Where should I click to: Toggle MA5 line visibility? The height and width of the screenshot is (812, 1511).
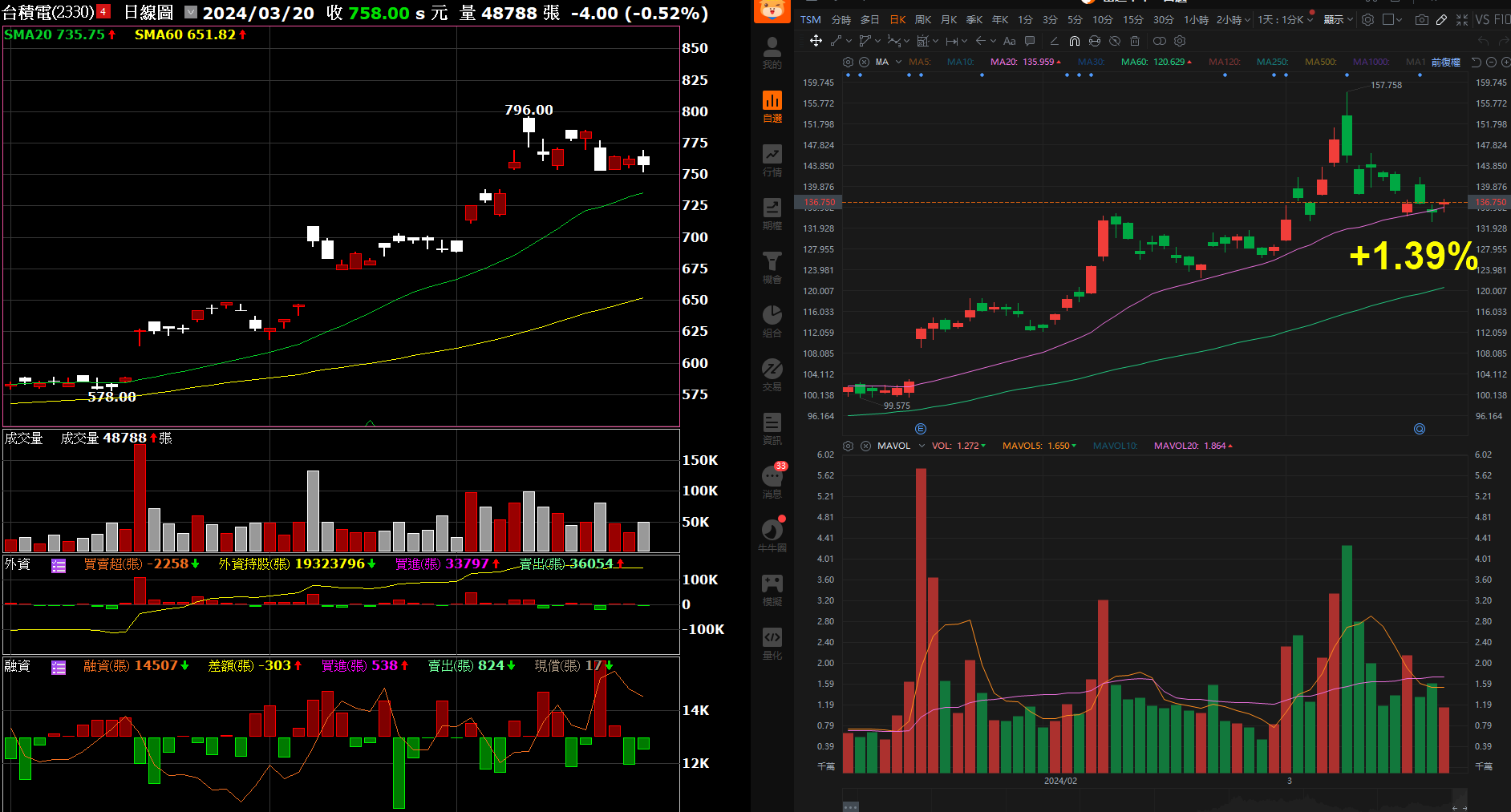coord(920,63)
